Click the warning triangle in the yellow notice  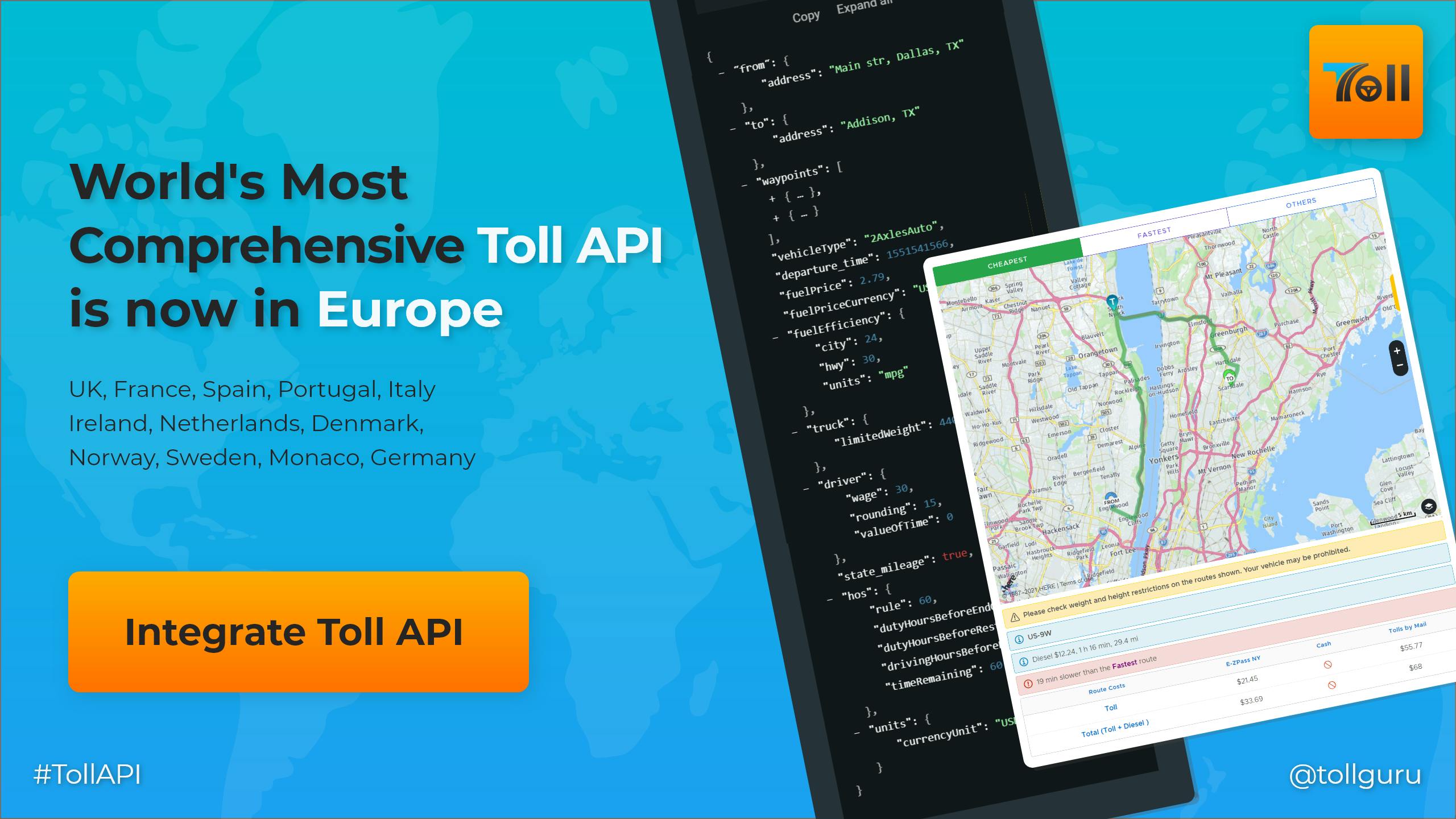pyautogui.click(x=1014, y=617)
